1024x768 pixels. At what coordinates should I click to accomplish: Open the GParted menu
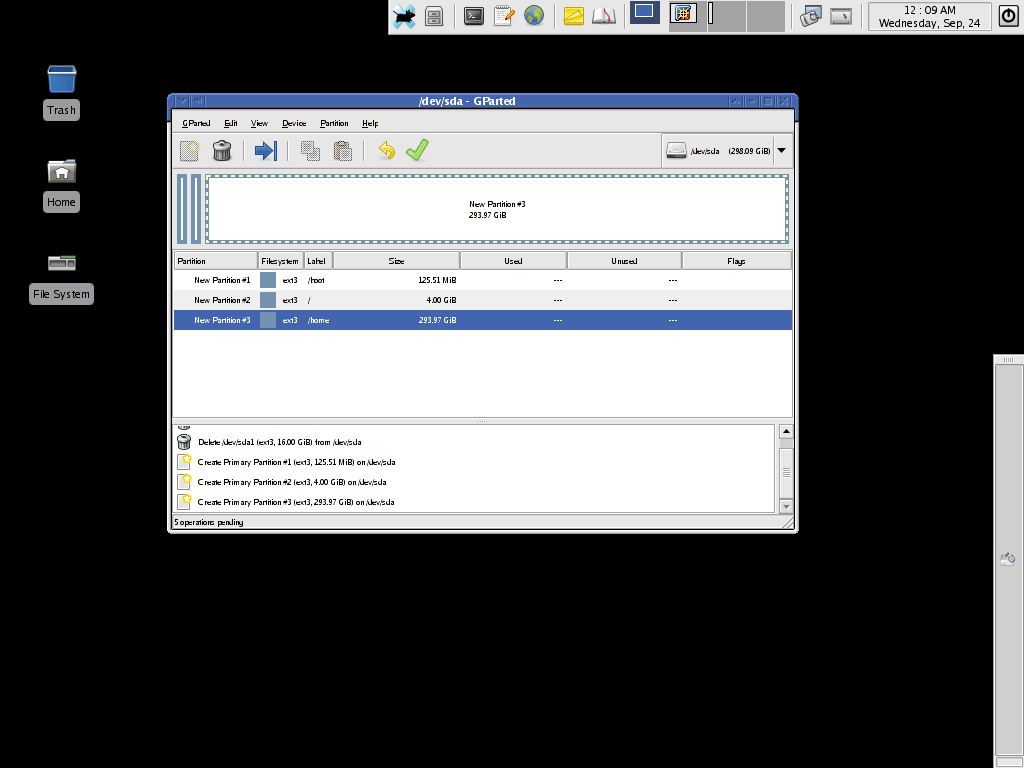pos(196,123)
